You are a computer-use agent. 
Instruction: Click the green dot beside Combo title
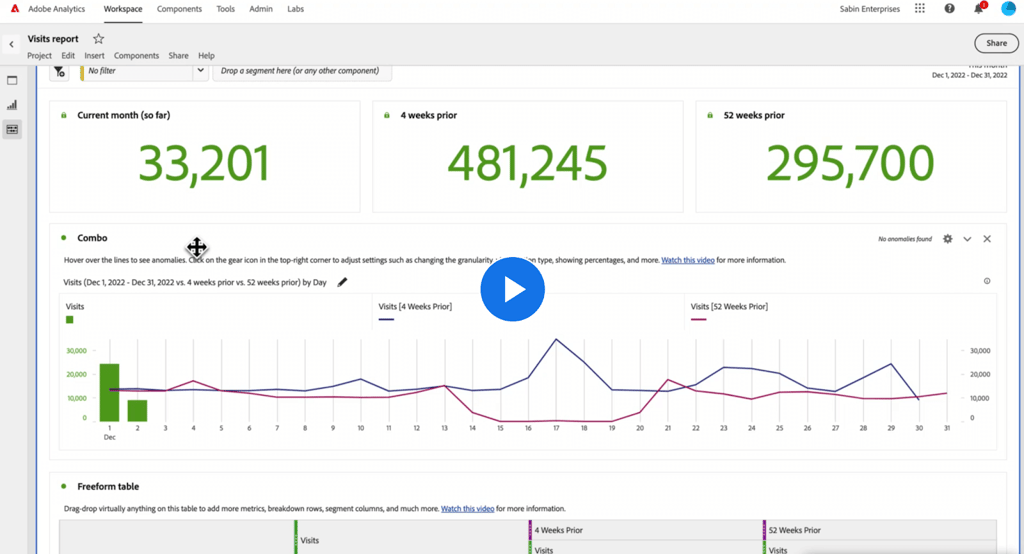tap(63, 238)
